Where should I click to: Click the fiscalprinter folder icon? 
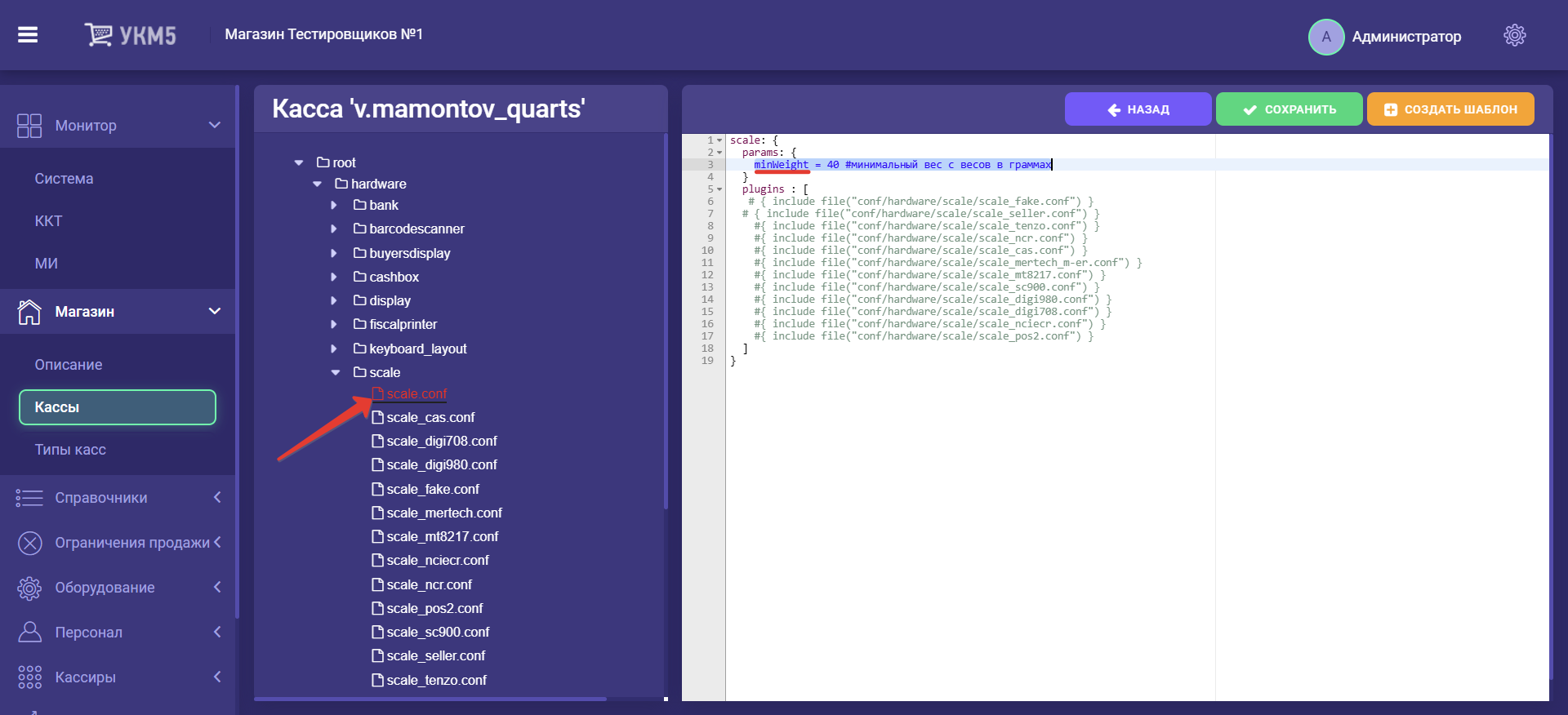point(360,324)
